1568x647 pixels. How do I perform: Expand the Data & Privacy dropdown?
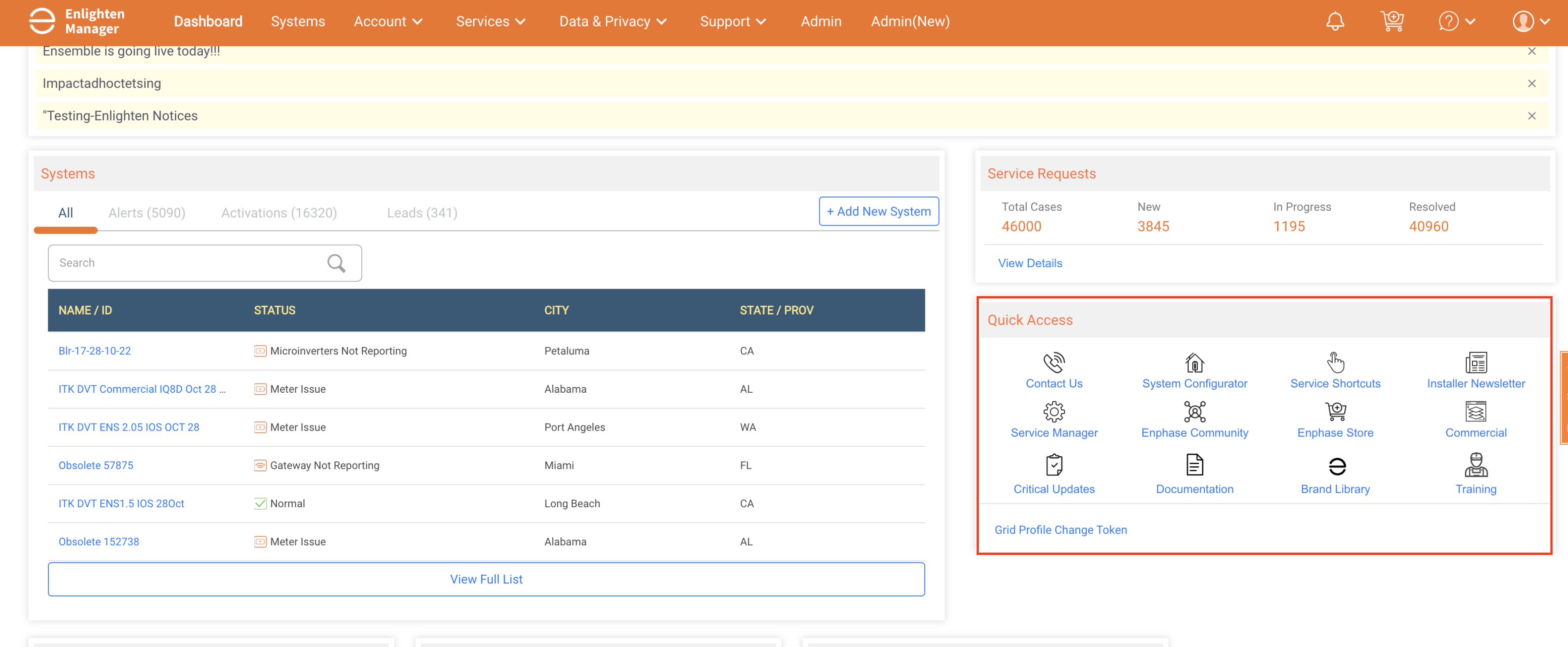[613, 21]
